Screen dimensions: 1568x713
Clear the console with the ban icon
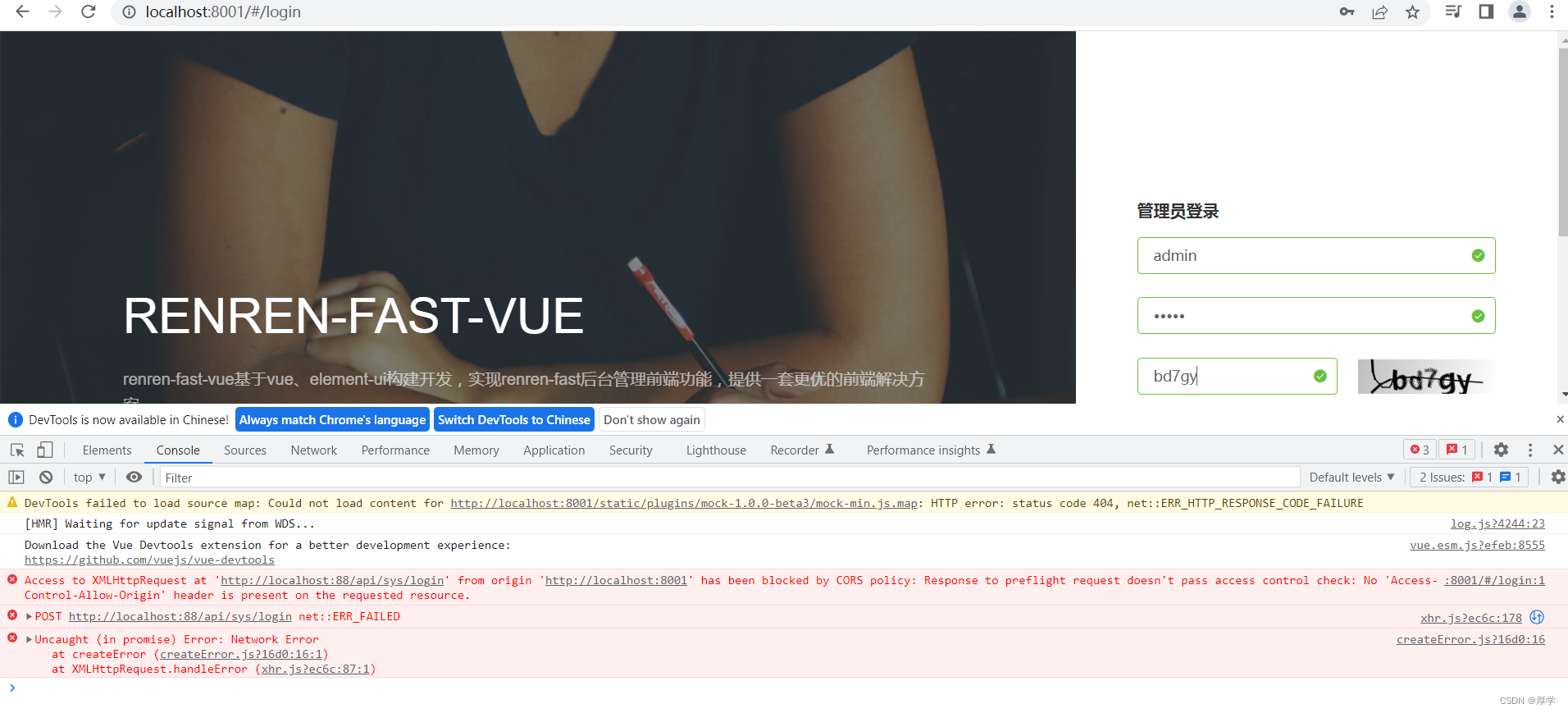coord(46,477)
